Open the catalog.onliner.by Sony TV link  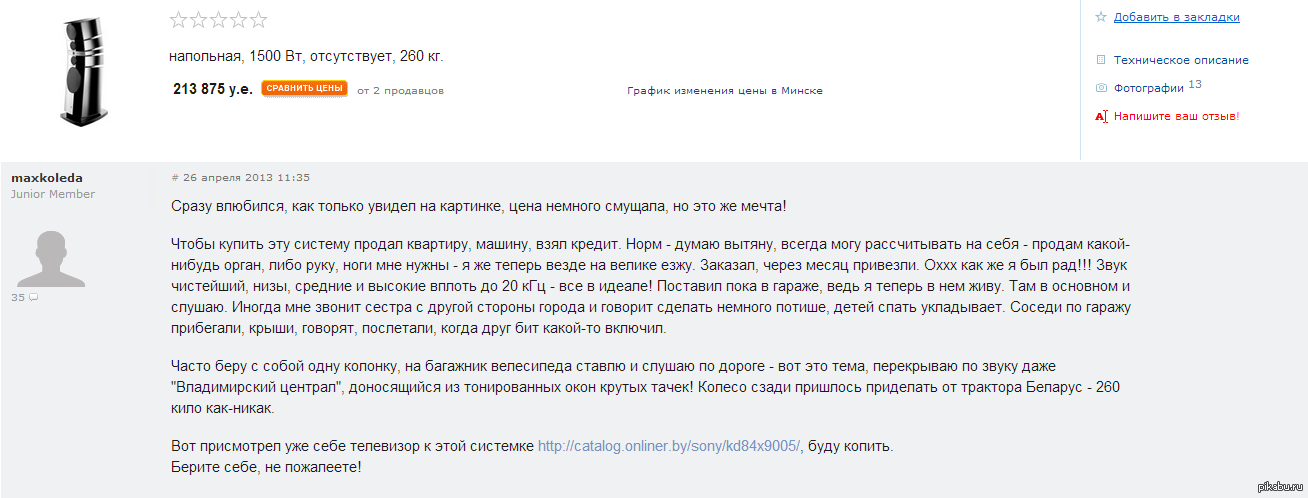(669, 446)
